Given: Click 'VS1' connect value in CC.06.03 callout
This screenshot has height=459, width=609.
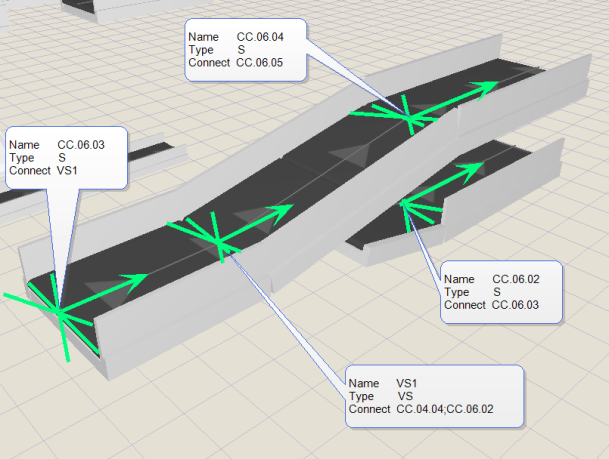Looking at the screenshot, I should (67, 170).
